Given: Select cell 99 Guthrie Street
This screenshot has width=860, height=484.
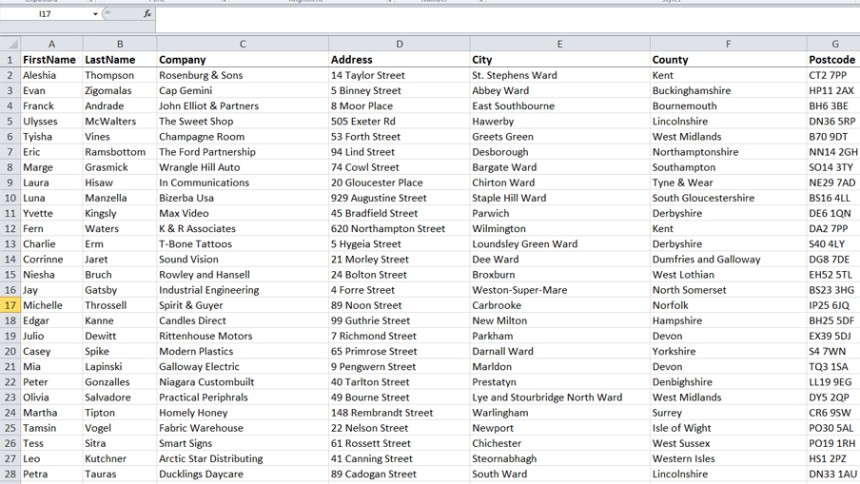Looking at the screenshot, I should [399, 321].
